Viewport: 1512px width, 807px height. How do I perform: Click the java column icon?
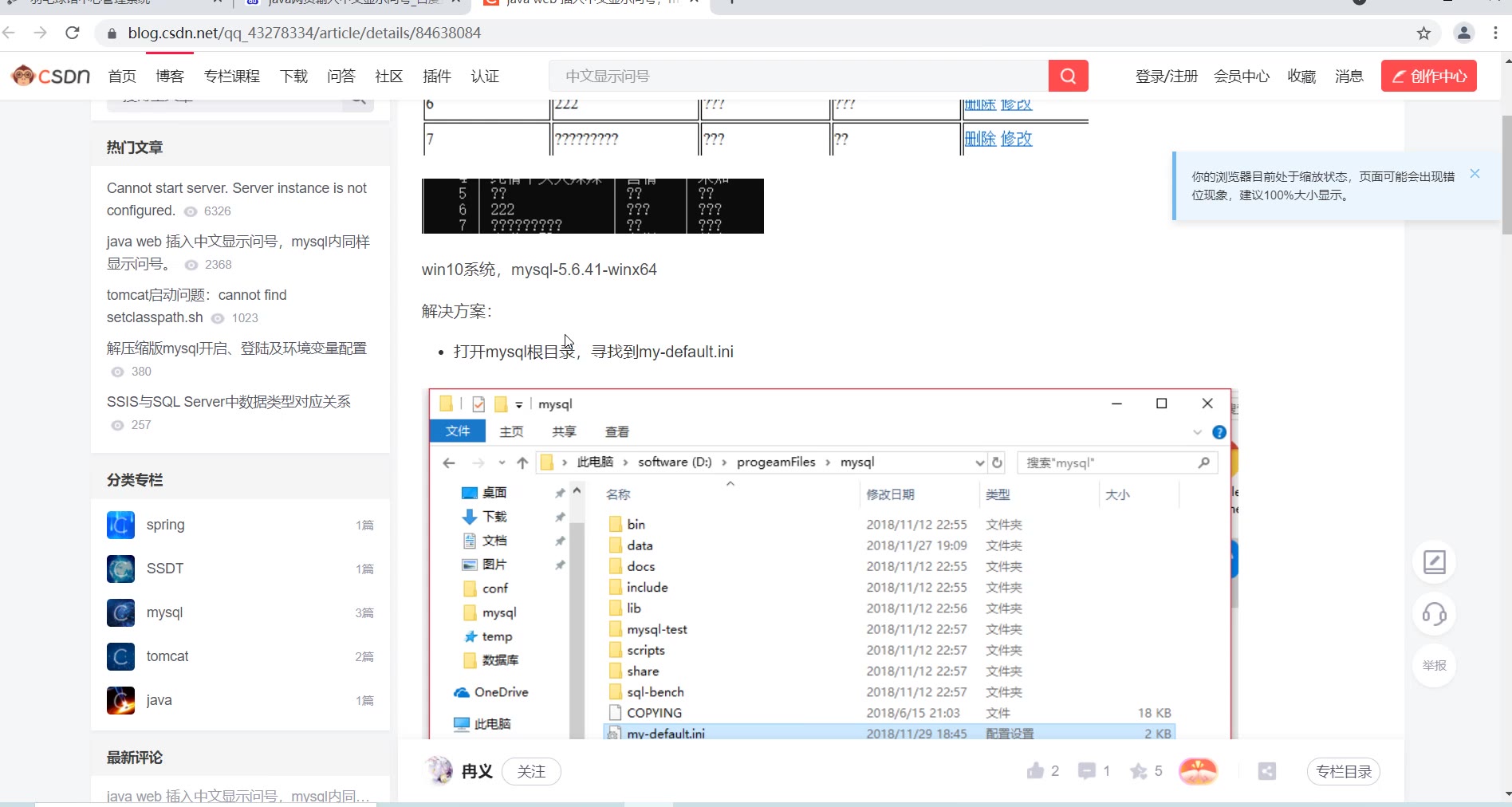click(120, 700)
